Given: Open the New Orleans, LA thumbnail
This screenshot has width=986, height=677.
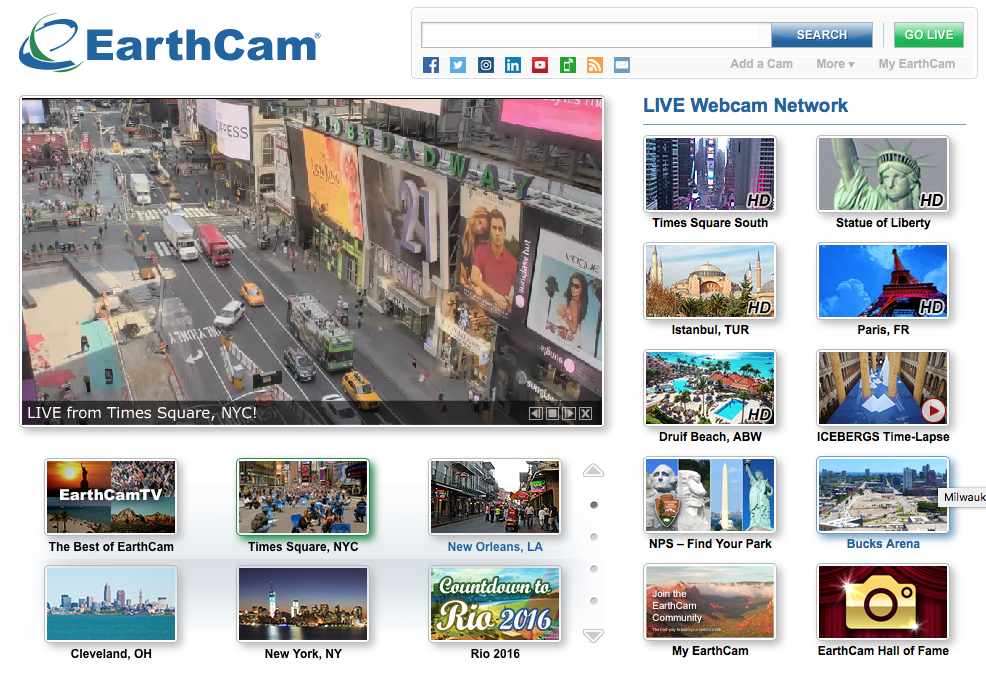Looking at the screenshot, I should pos(495,497).
